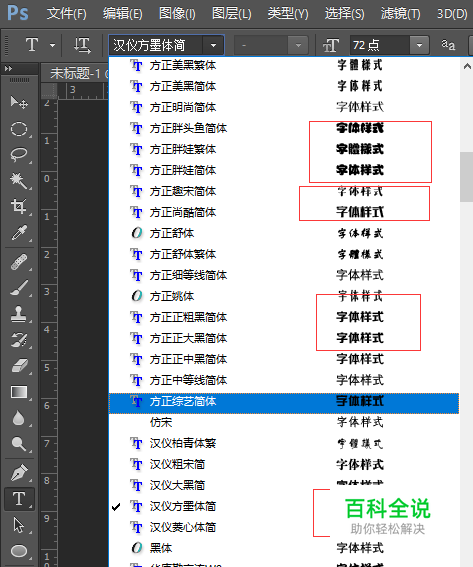Choose 方正细等线简体 font
The image size is (473, 567).
coord(284,275)
